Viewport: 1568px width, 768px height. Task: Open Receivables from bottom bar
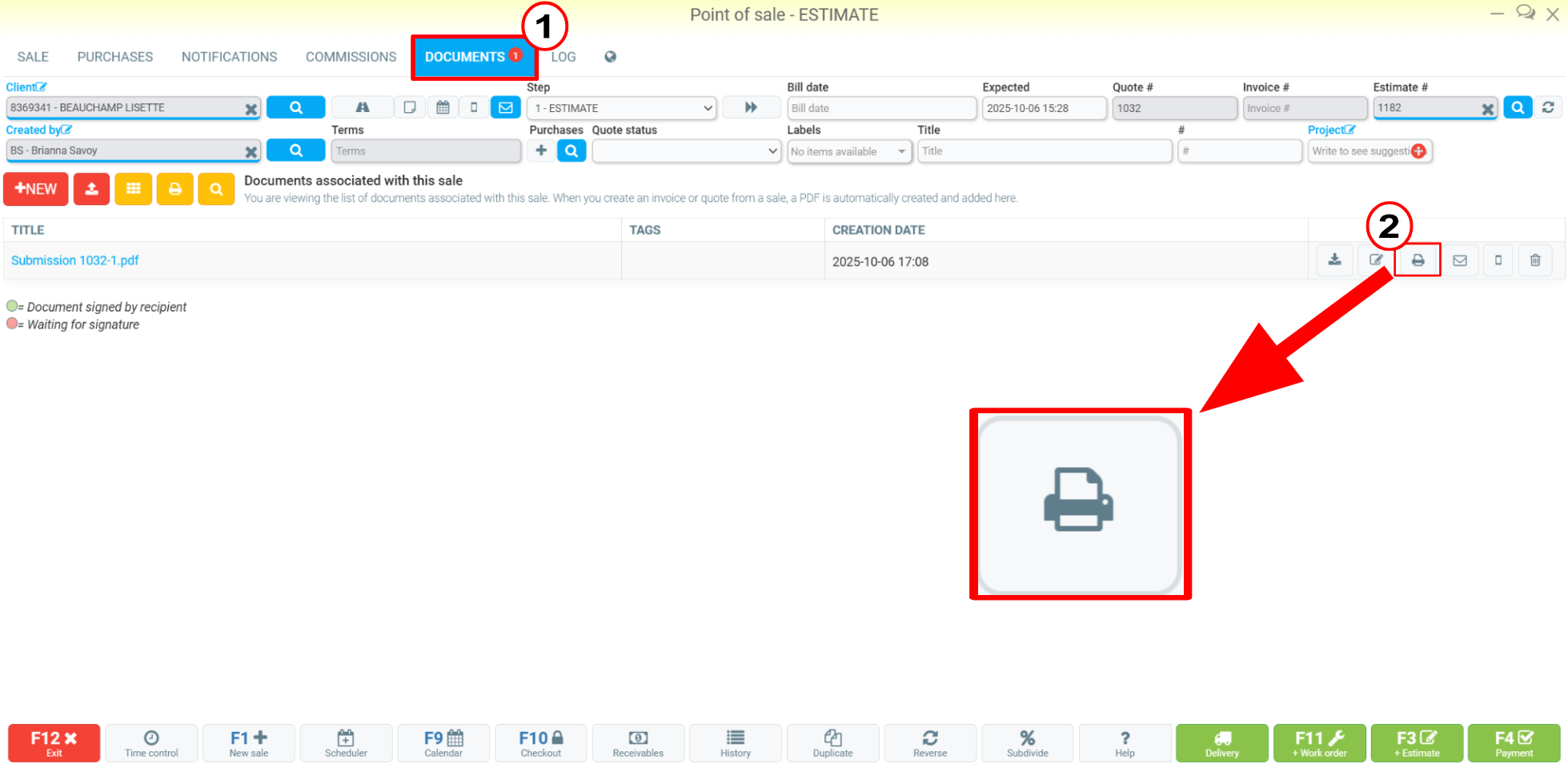[x=638, y=743]
